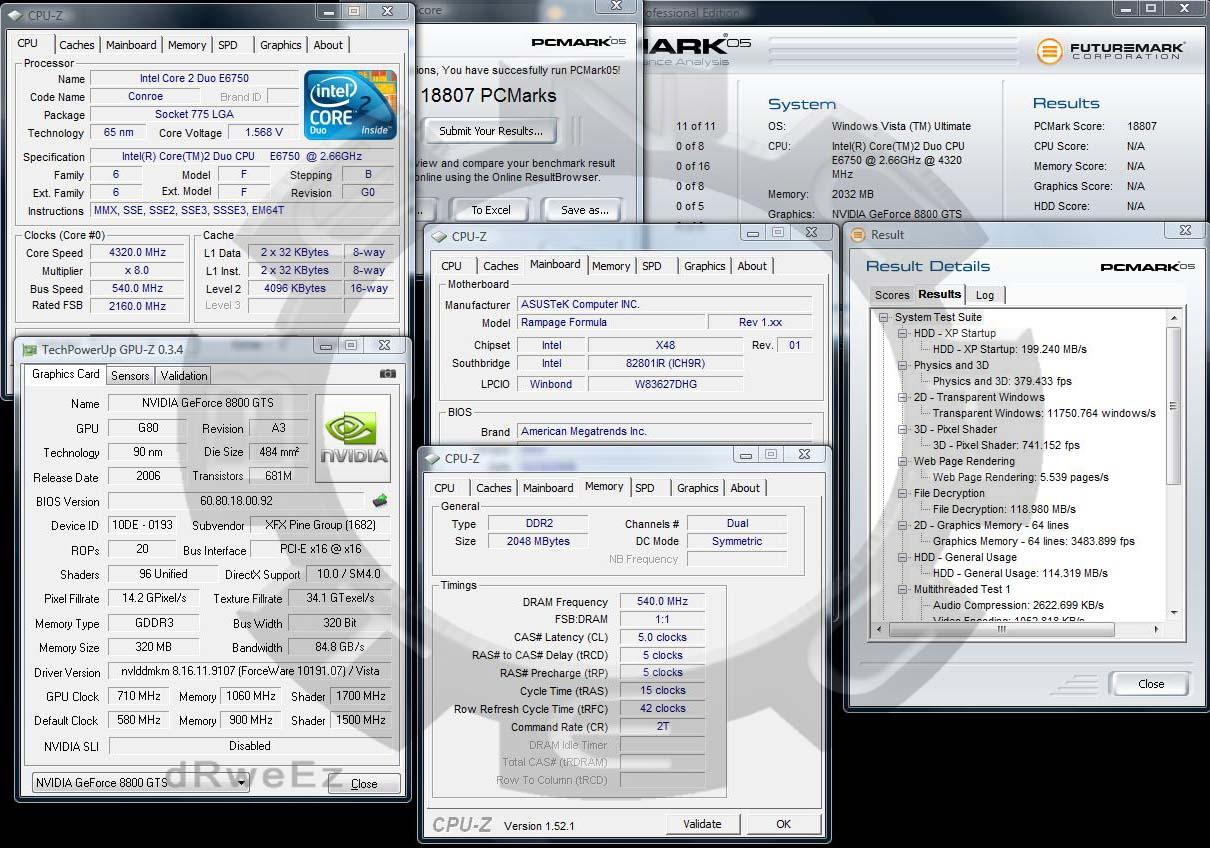Click the NVIDIA logo in GPU-Z
The height and width of the screenshot is (848, 1210).
[354, 440]
